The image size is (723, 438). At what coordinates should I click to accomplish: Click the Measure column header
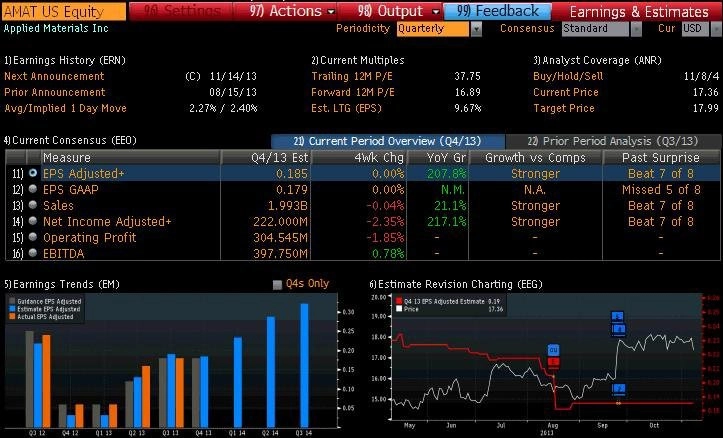(130, 158)
